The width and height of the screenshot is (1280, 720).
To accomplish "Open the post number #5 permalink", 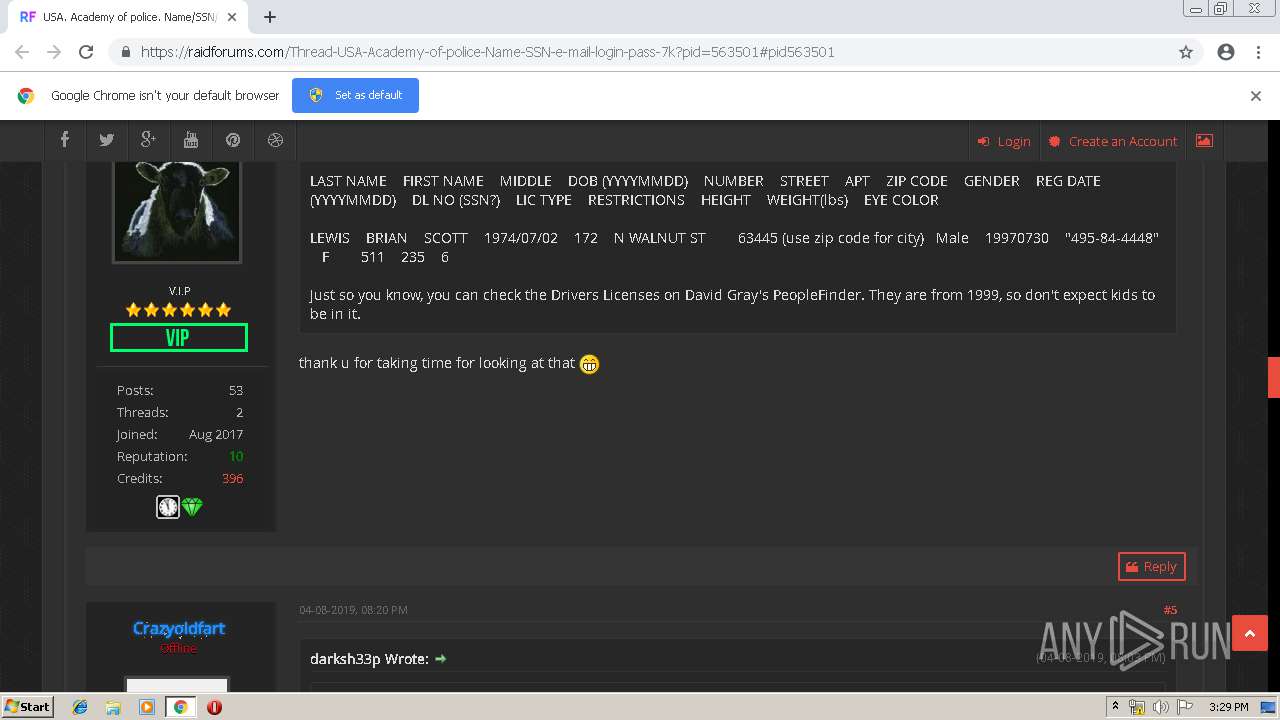I will click(1170, 610).
